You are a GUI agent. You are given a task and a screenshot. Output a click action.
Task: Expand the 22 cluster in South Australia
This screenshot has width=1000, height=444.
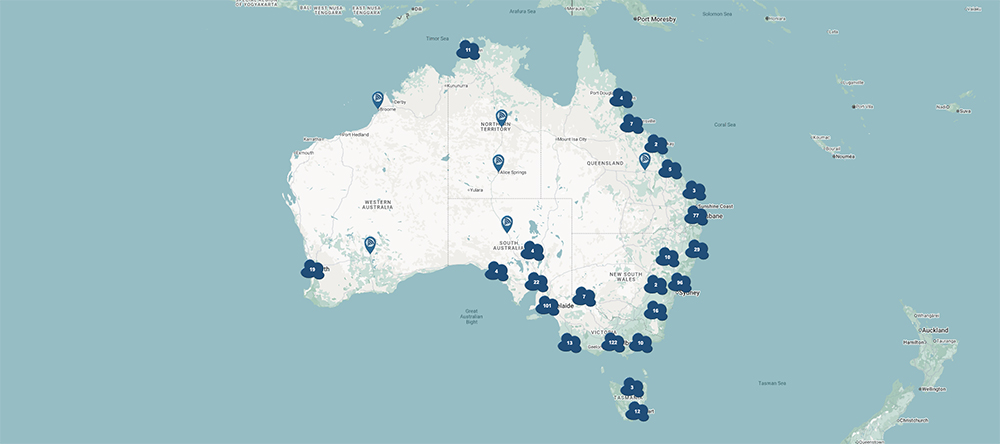tap(536, 283)
